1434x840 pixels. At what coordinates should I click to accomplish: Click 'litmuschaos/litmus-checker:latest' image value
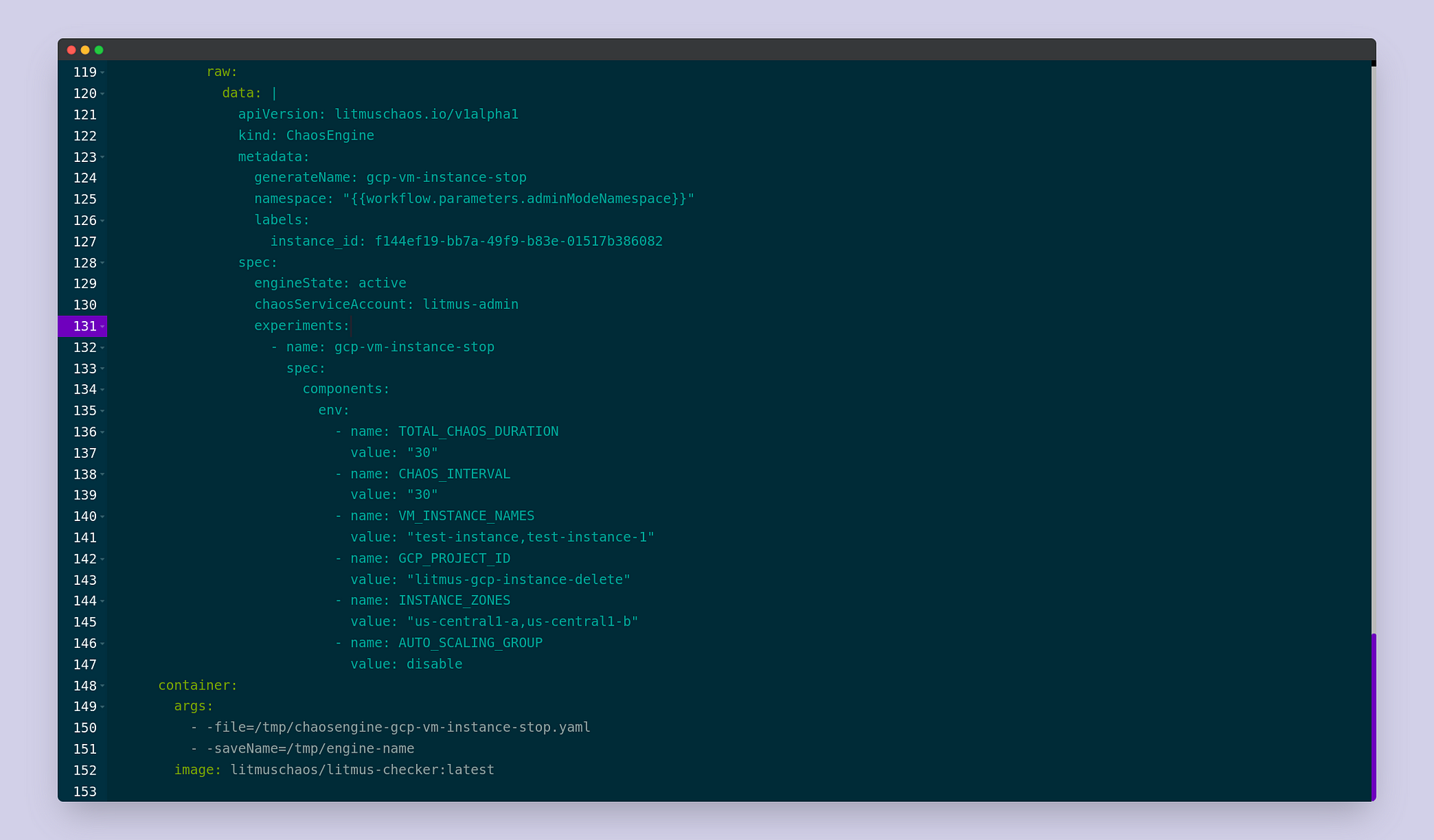[362, 770]
